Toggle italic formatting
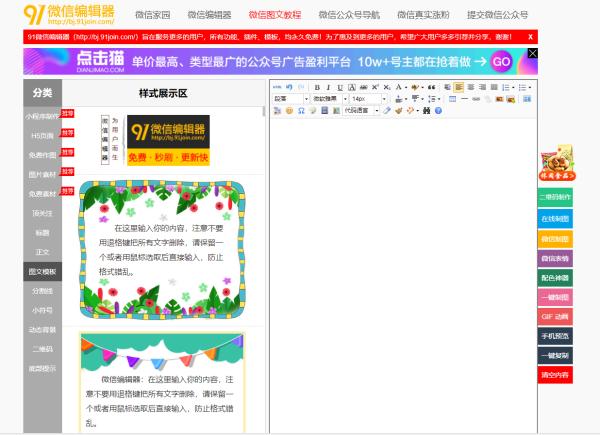The image size is (600, 435). [x=328, y=87]
